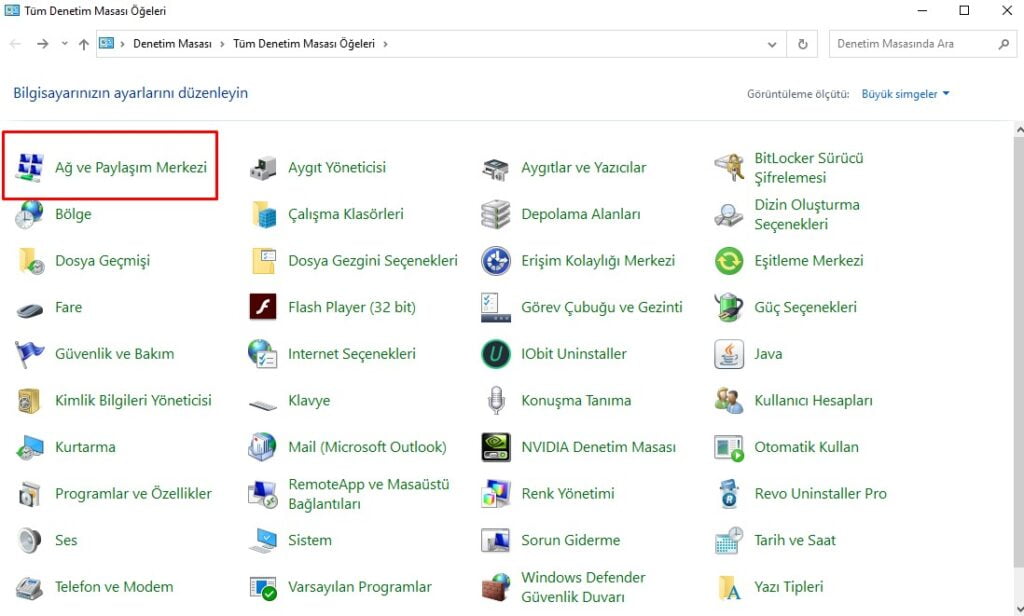This screenshot has width=1024, height=616.
Task: Click the Denetim Masasında Ara search box
Action: [x=912, y=44]
